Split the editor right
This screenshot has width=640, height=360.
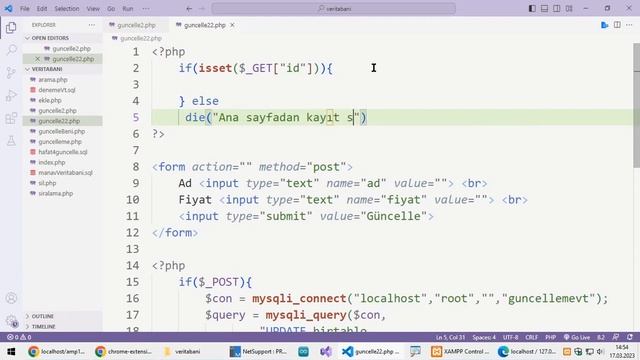(x=617, y=25)
